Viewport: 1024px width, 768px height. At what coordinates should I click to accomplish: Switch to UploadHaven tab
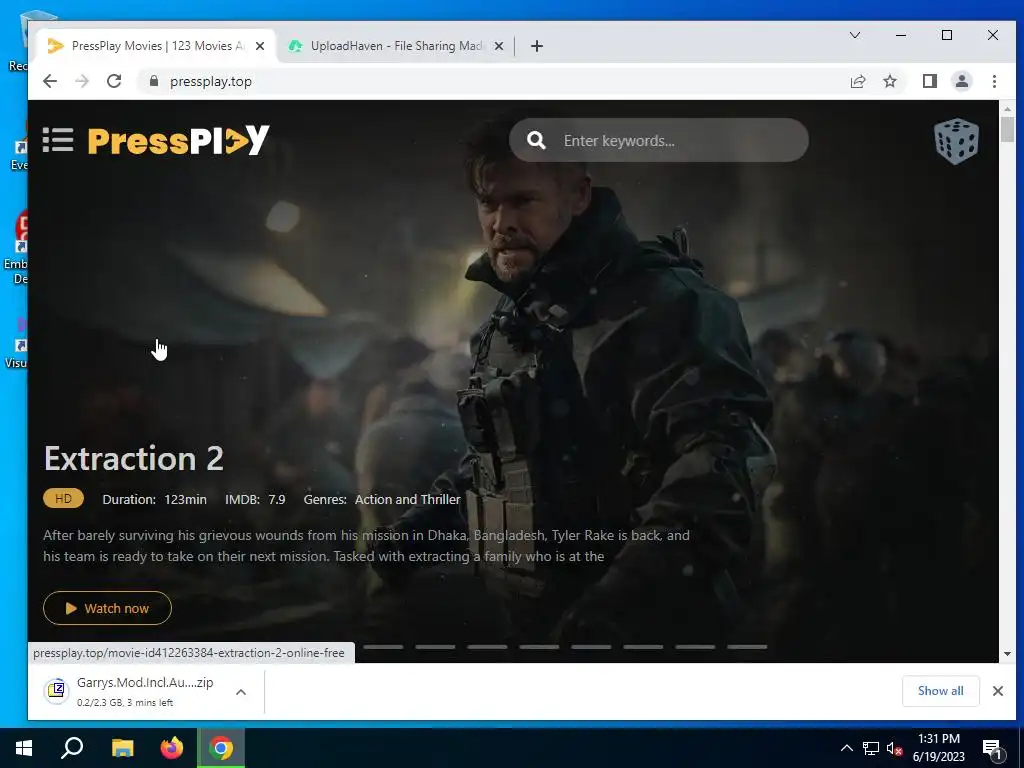pos(396,46)
